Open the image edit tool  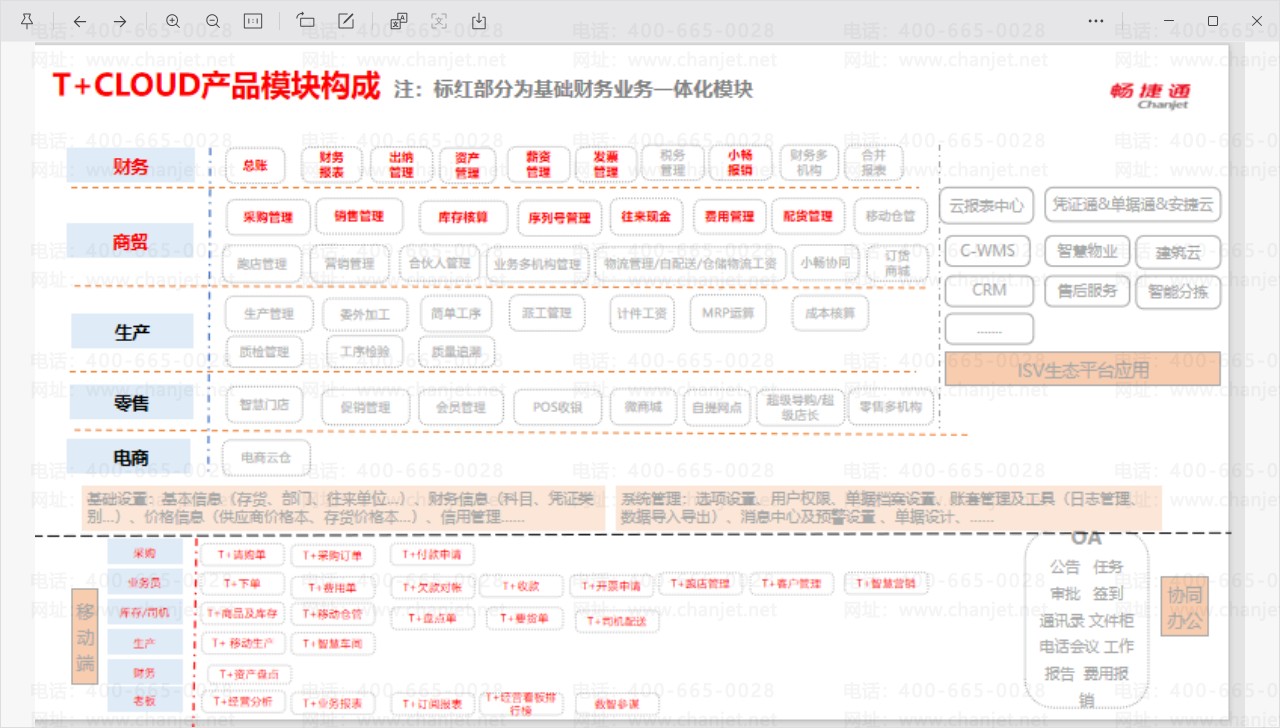(346, 21)
